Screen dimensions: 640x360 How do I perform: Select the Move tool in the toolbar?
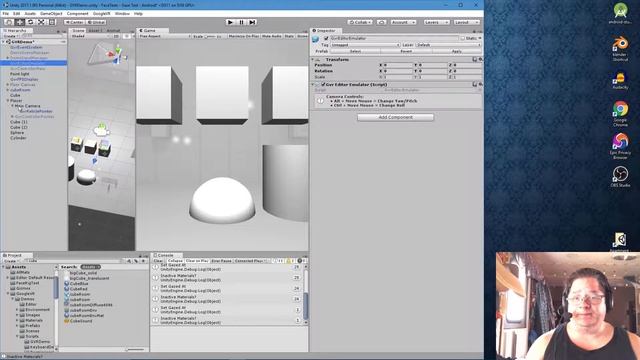pyautogui.click(x=20, y=22)
